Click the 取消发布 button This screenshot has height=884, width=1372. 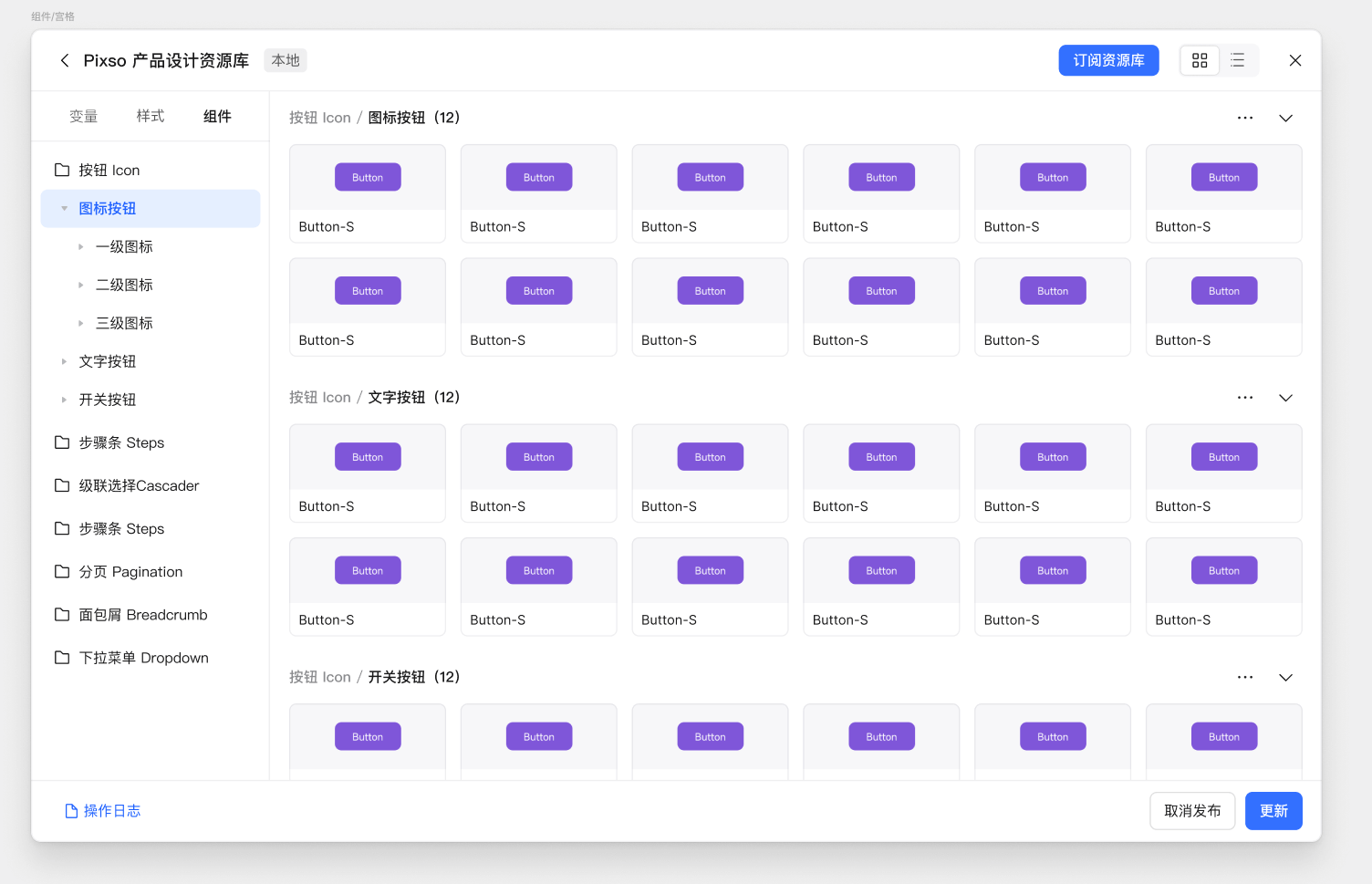pyautogui.click(x=1191, y=811)
